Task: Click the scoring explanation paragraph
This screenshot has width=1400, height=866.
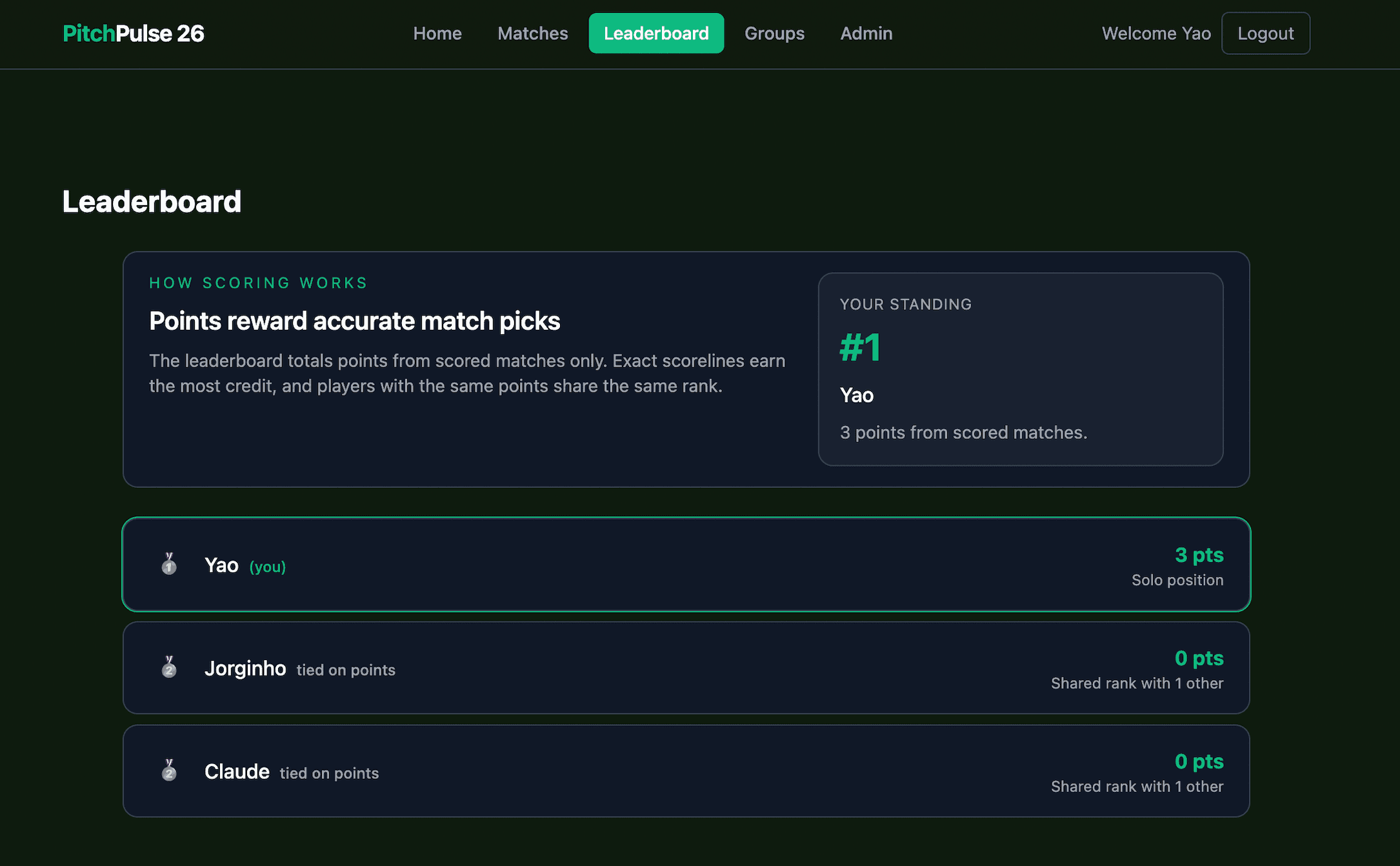Action: pos(467,373)
